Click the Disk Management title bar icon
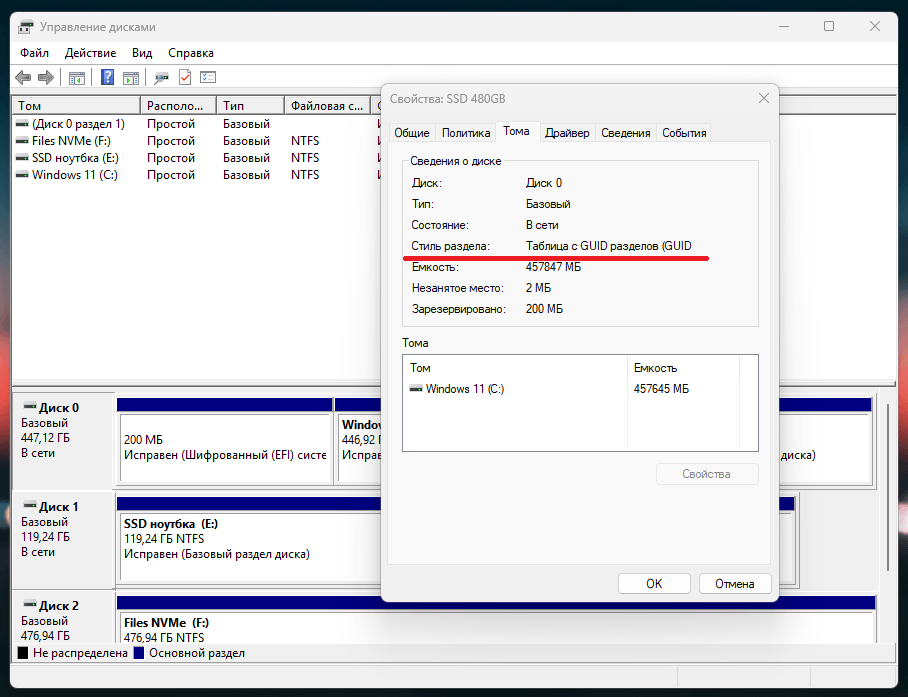The height and width of the screenshot is (697, 908). tap(25, 27)
